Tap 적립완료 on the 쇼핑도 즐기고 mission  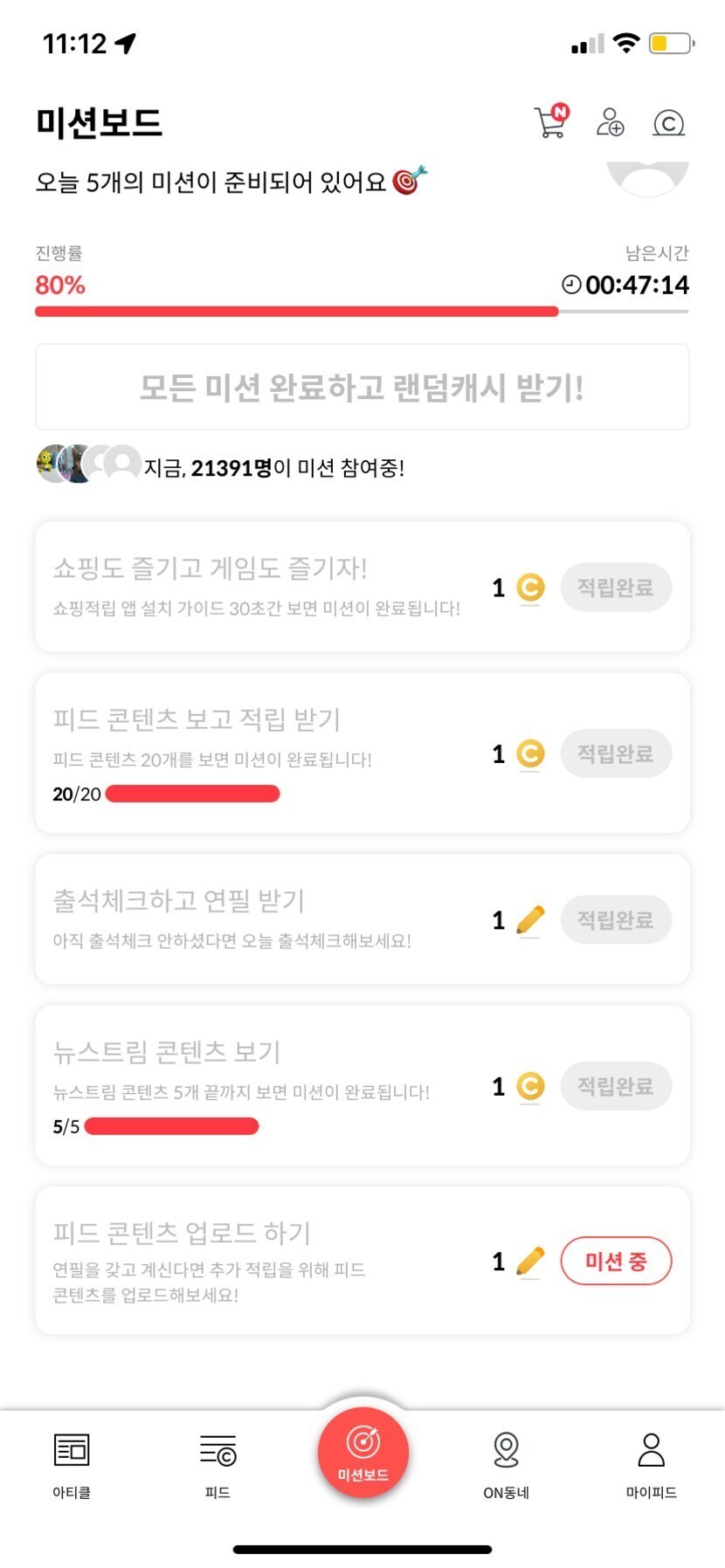(x=616, y=588)
